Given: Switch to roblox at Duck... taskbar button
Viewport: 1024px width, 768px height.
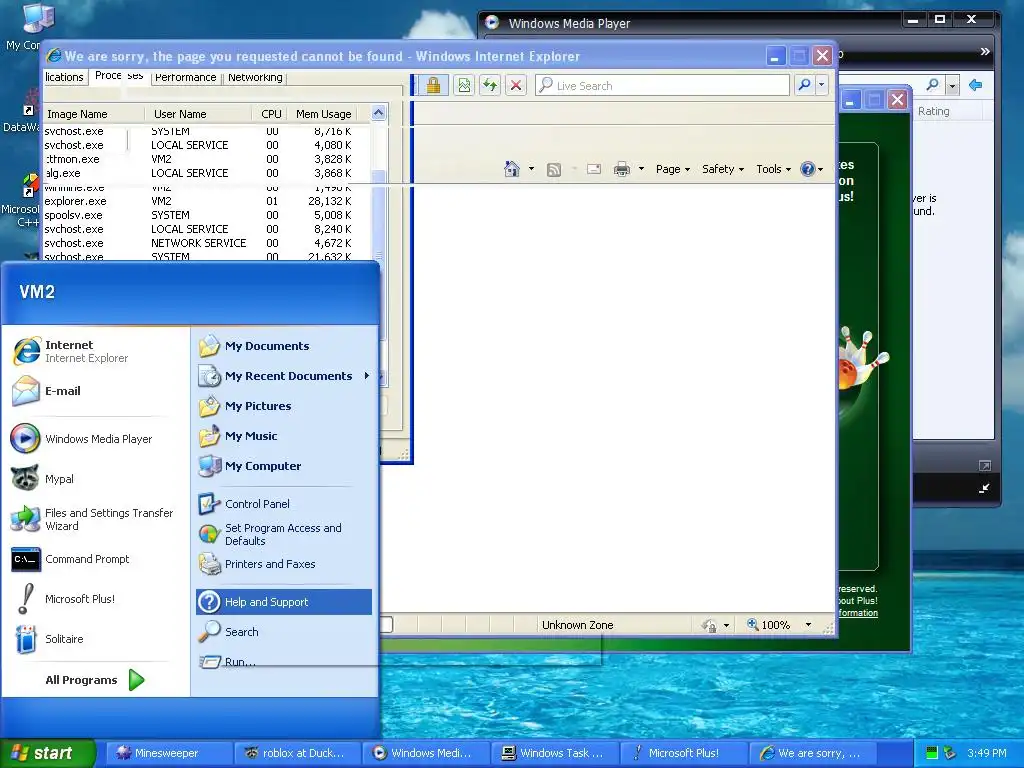Looking at the screenshot, I should [296, 753].
